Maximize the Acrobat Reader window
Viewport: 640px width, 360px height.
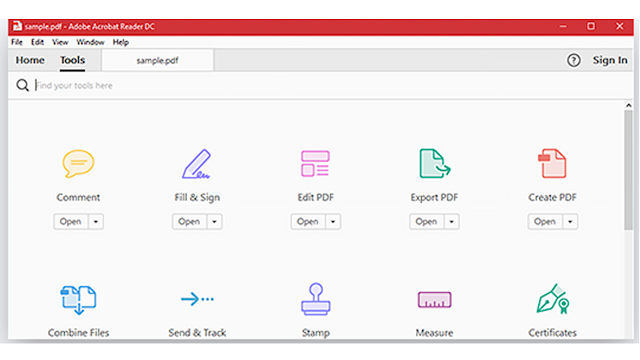click(591, 27)
